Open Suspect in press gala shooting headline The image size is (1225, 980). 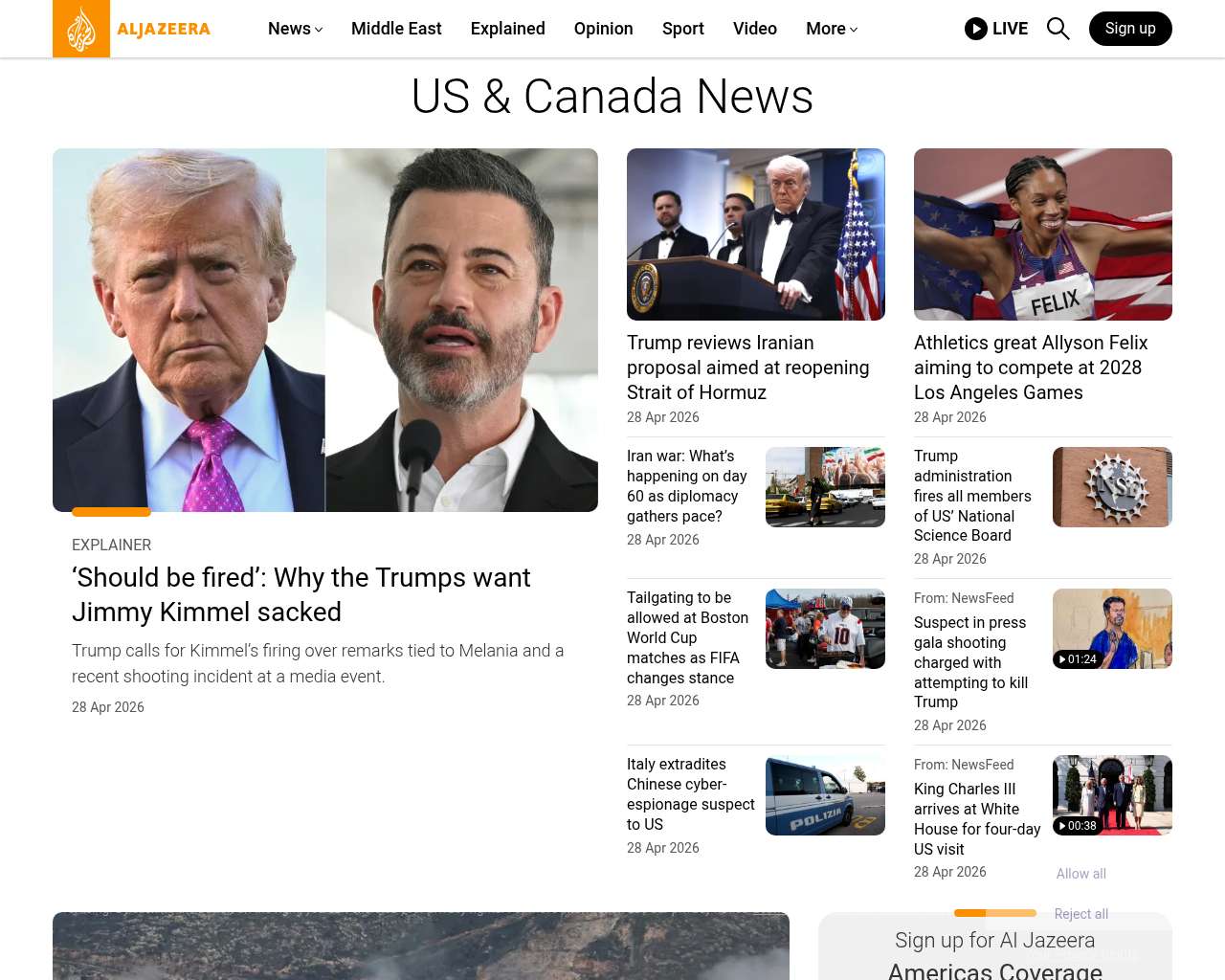pos(970,662)
